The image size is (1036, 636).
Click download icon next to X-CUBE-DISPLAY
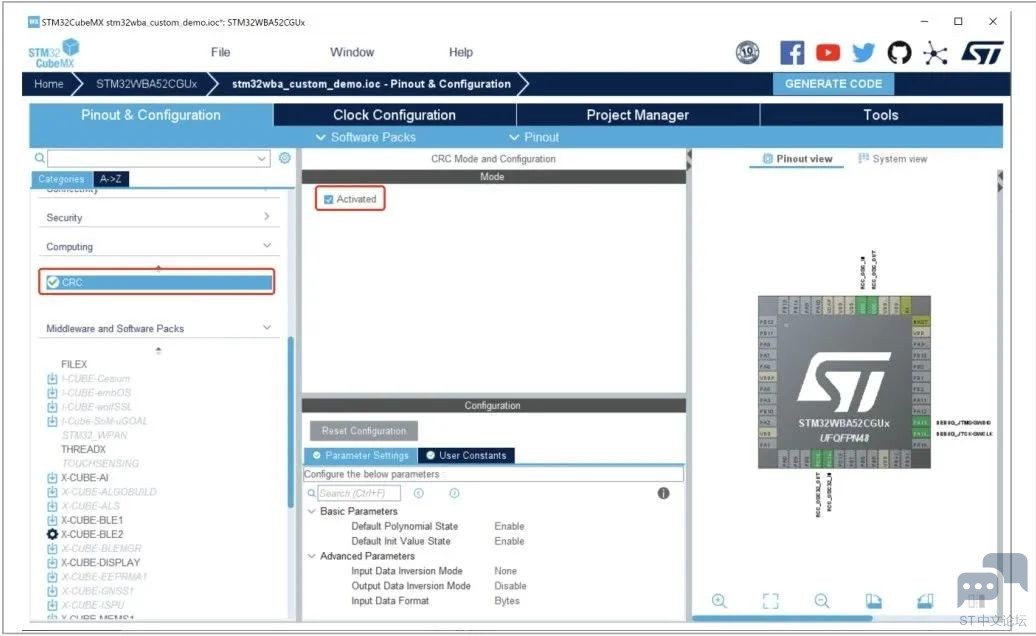click(x=52, y=563)
